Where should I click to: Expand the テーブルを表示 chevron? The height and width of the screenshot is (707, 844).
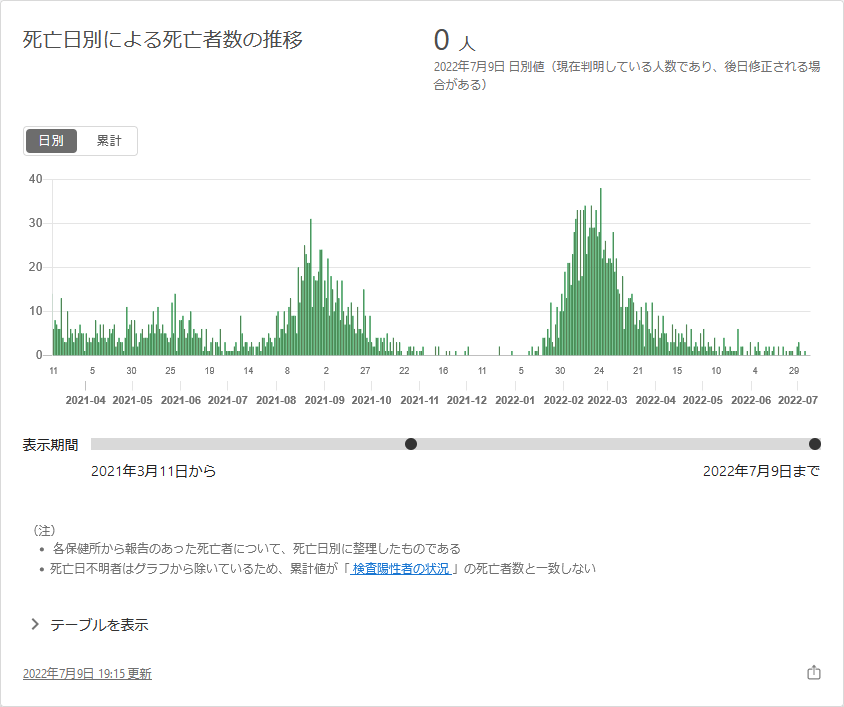click(36, 624)
